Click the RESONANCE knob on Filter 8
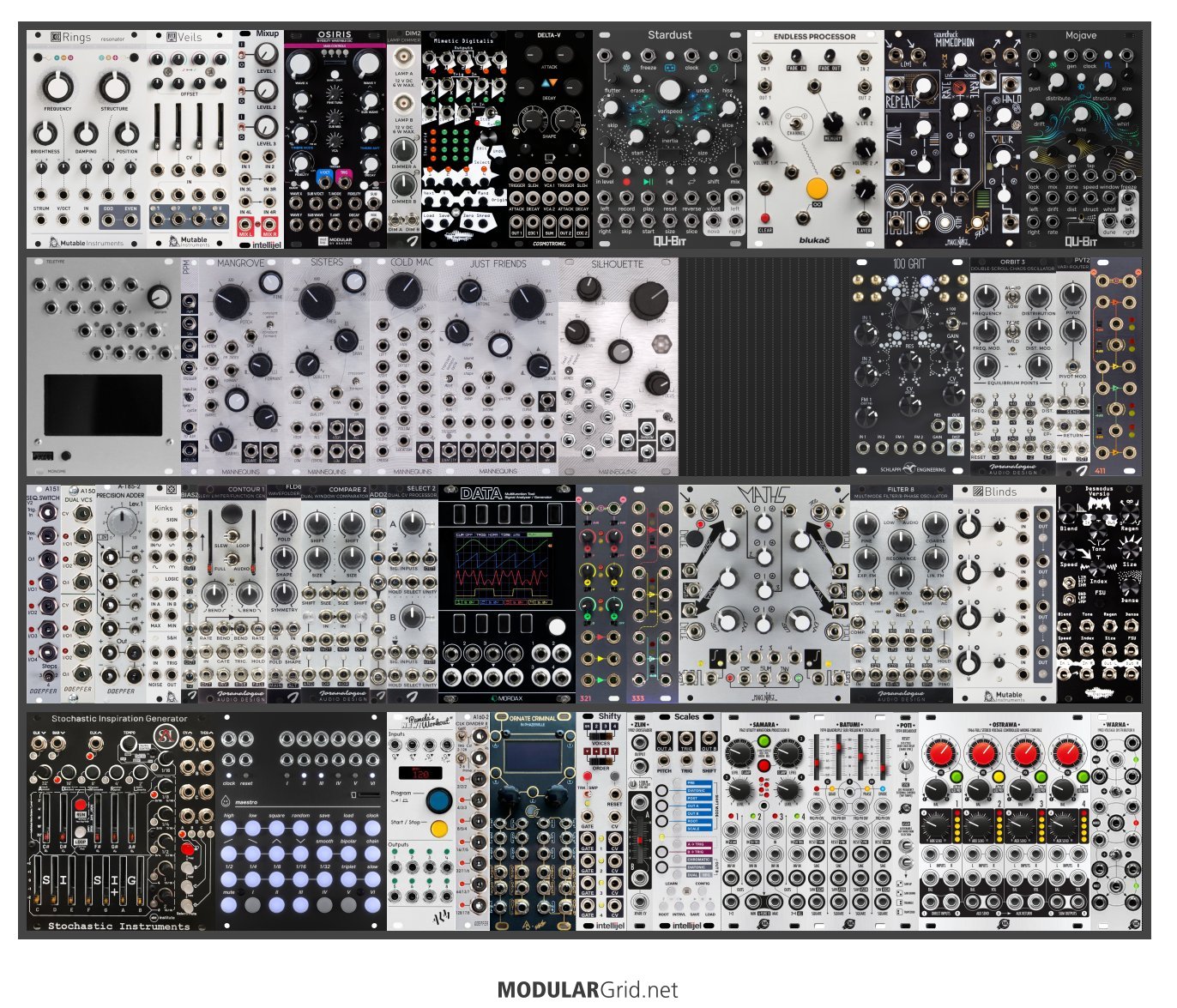Image resolution: width=1177 pixels, height=1008 pixels. 901,542
